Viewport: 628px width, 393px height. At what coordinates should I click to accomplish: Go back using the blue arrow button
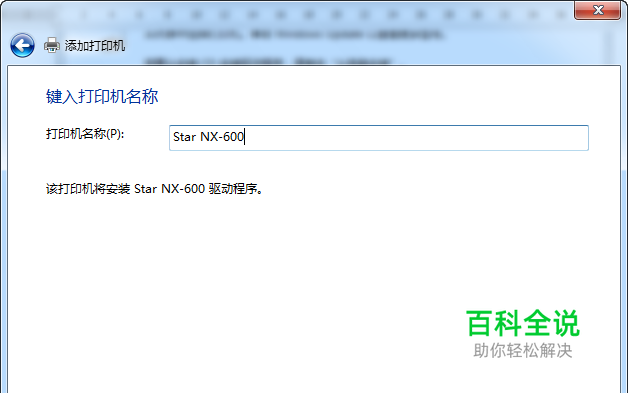(x=22, y=45)
